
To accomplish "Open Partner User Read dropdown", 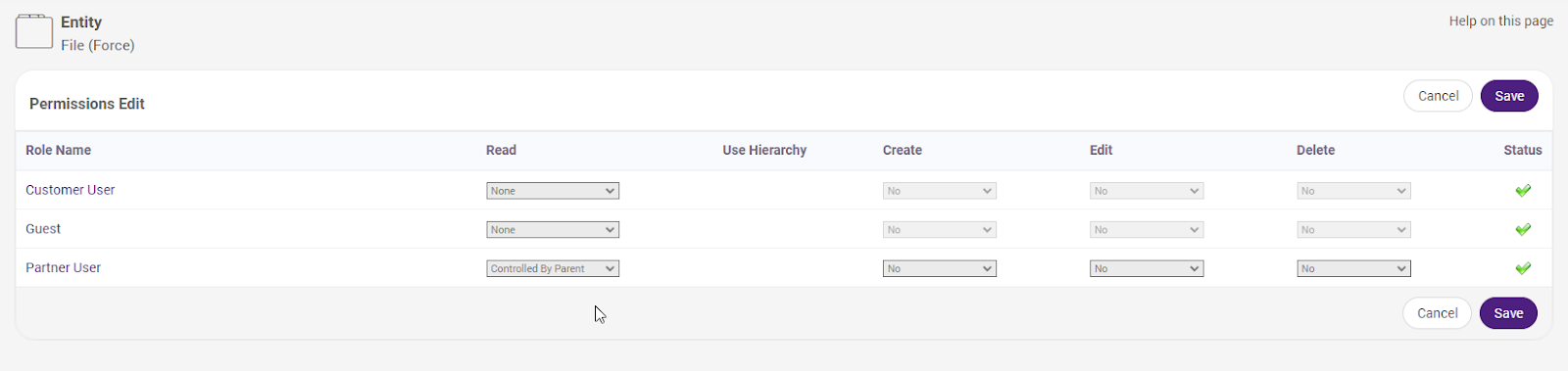I will (x=553, y=268).
